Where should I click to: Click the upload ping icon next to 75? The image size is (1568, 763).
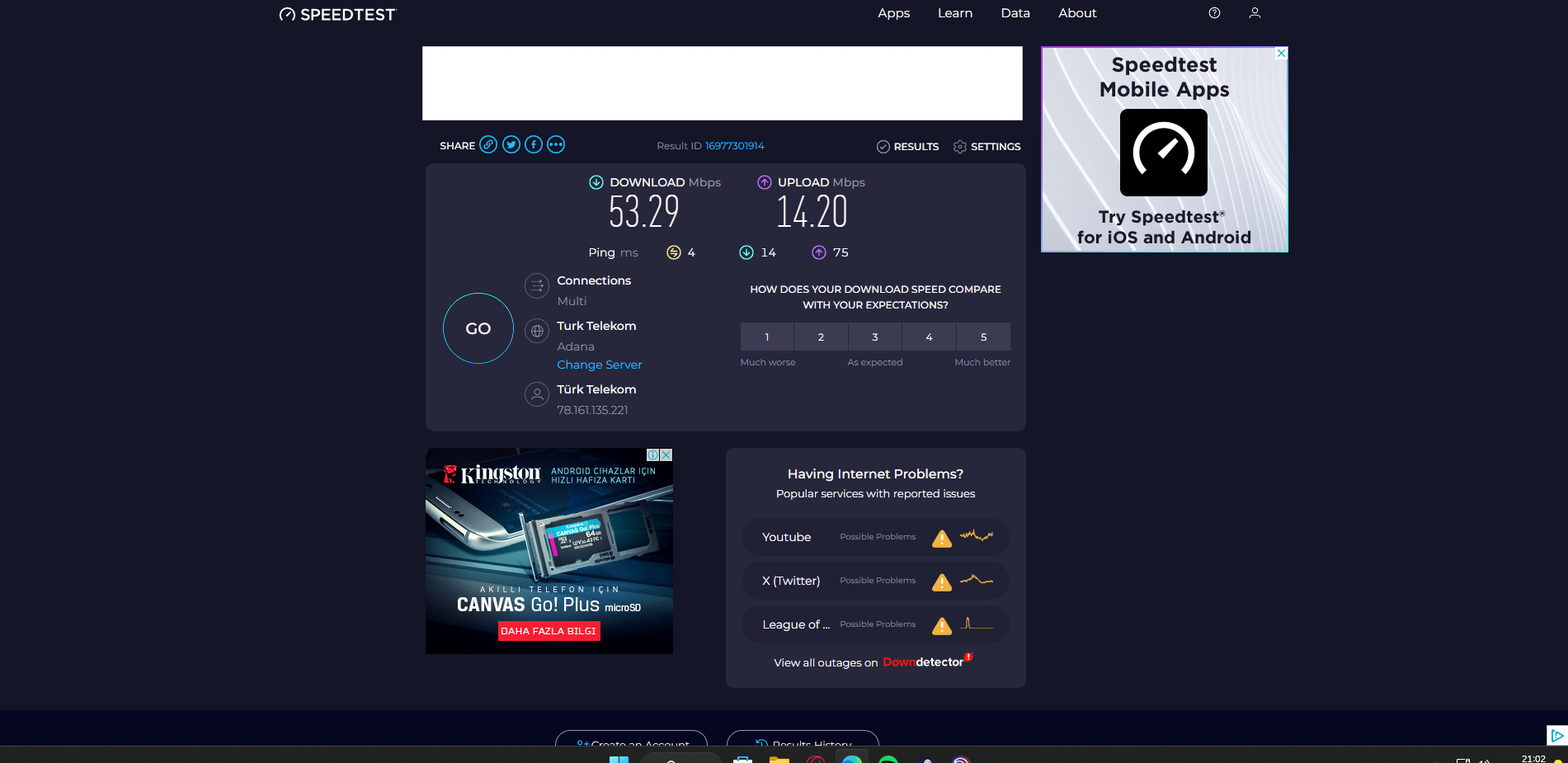(x=819, y=252)
